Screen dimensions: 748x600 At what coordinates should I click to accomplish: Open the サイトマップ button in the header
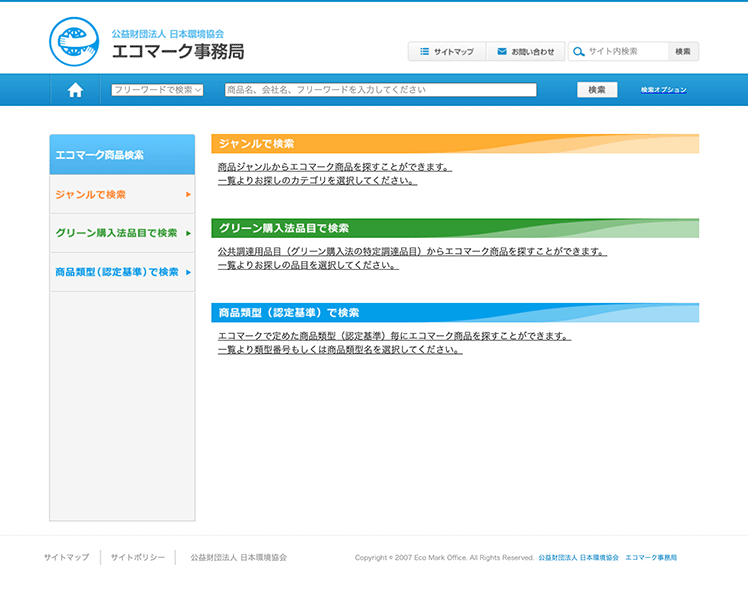coord(447,51)
